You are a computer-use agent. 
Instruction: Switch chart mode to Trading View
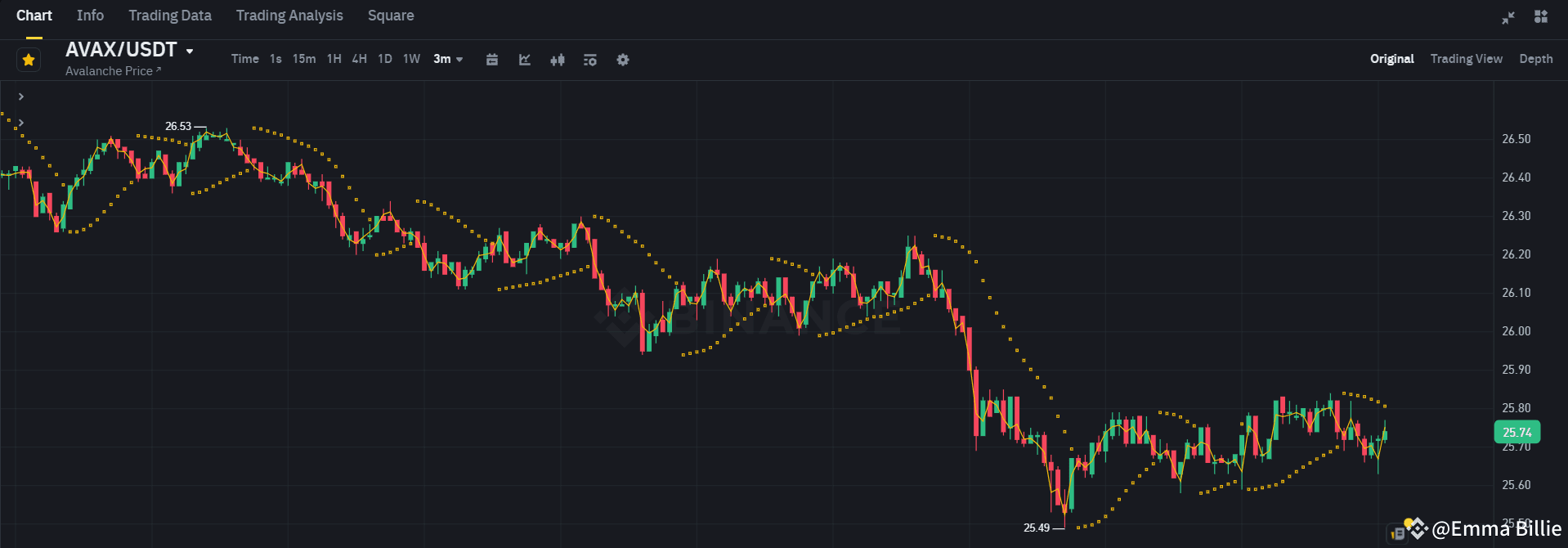pyautogui.click(x=1466, y=58)
